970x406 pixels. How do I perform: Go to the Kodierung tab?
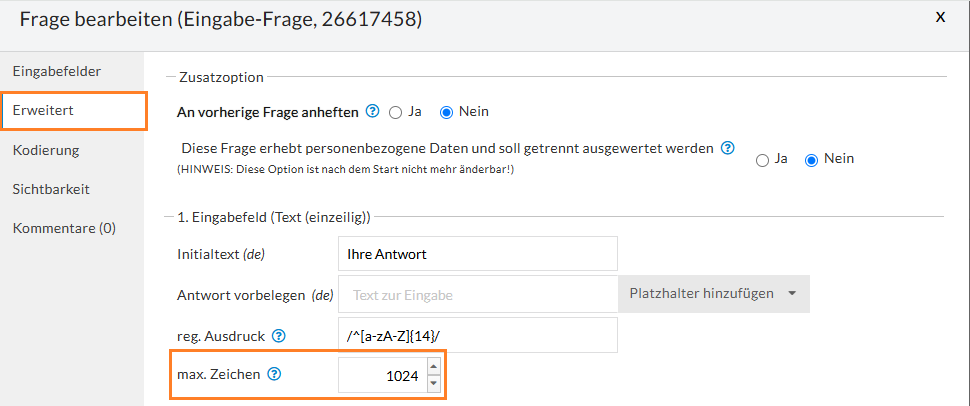[x=46, y=150]
